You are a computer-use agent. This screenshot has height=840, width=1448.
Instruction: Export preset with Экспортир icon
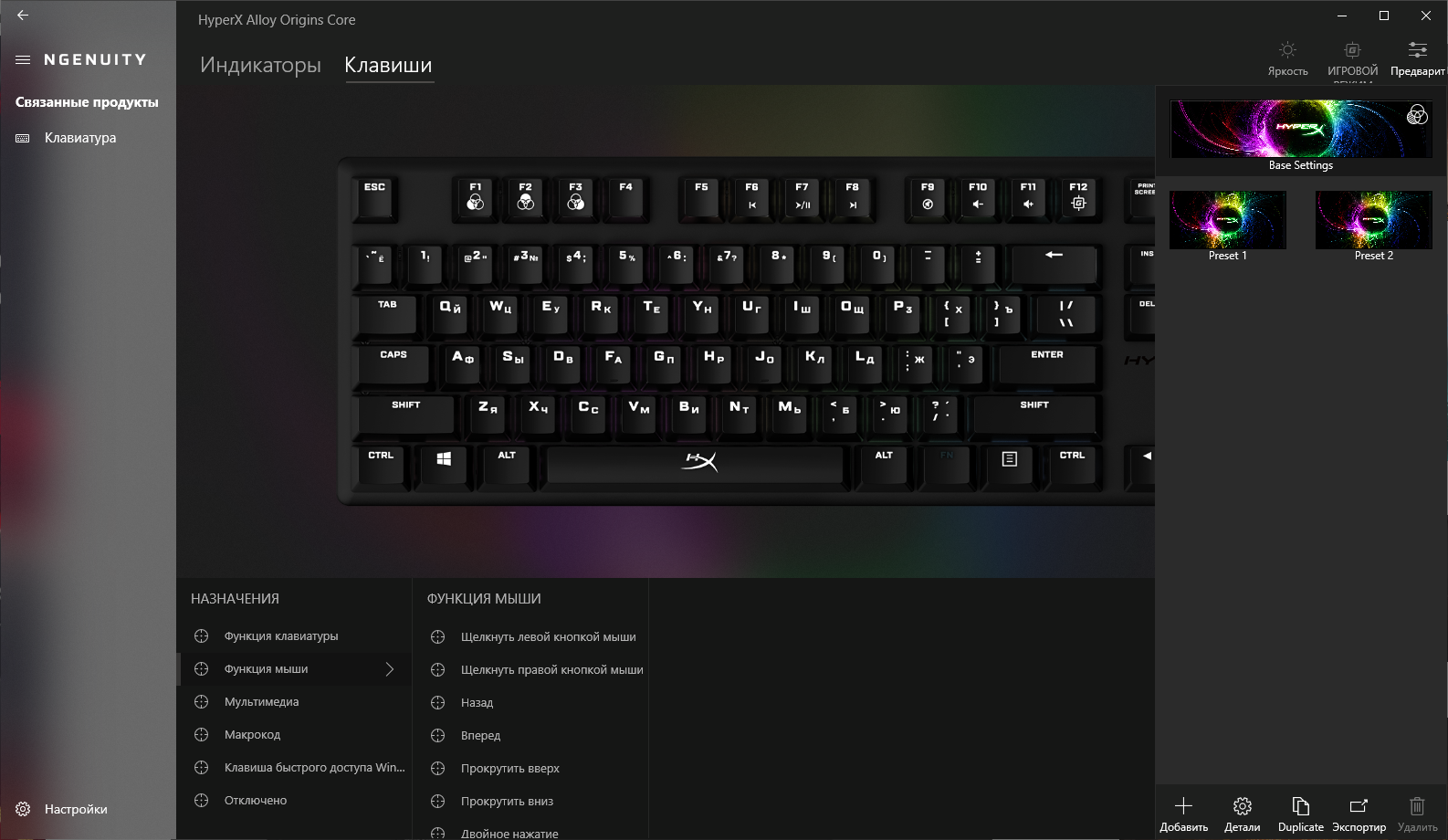point(1359,814)
